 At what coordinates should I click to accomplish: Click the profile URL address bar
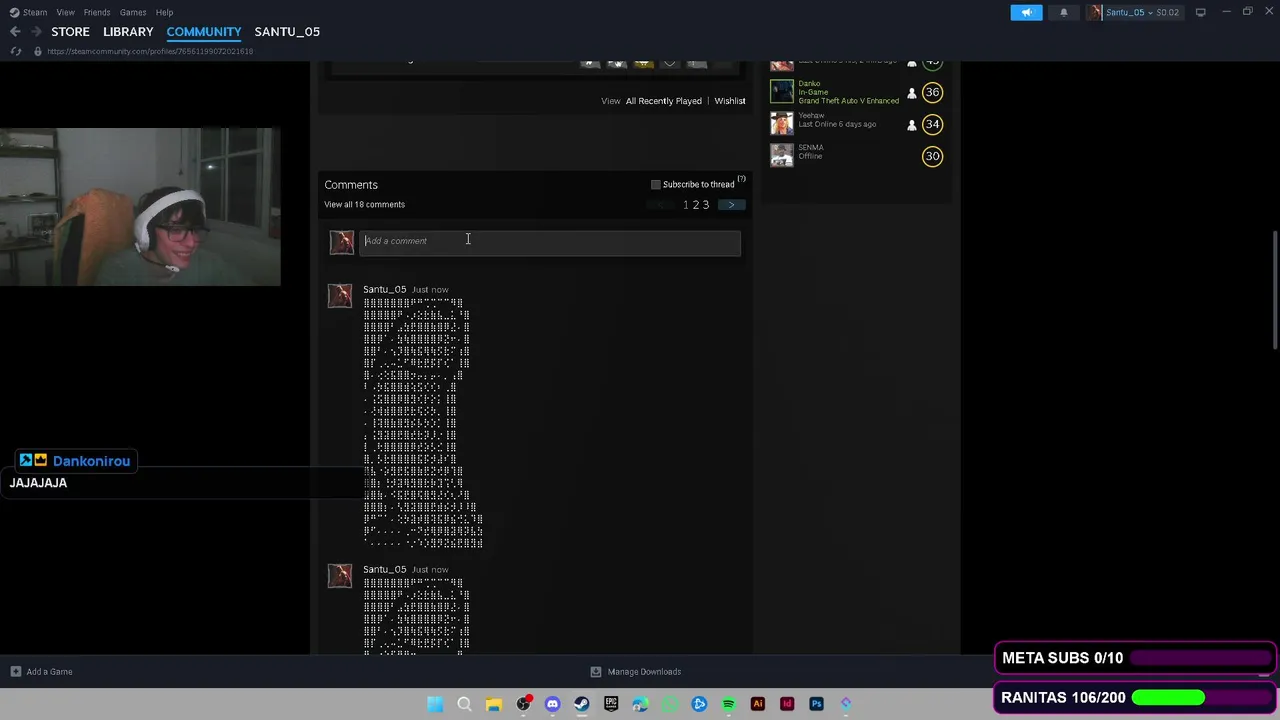[150, 51]
